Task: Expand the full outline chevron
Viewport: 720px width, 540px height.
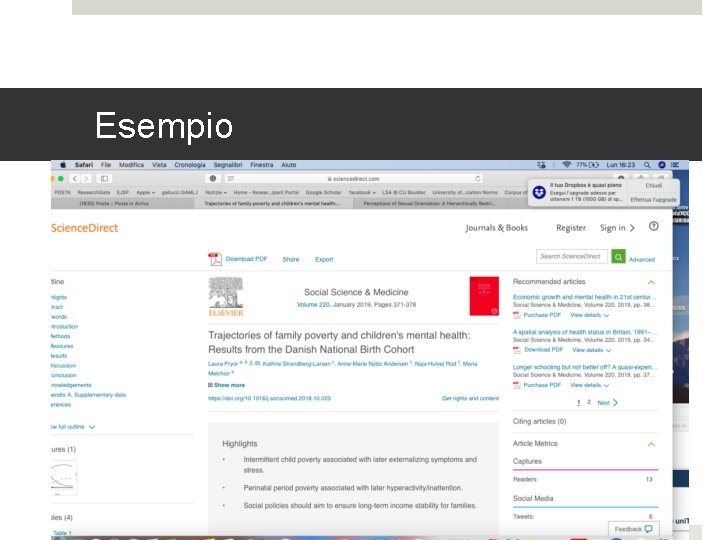Action: (x=92, y=427)
